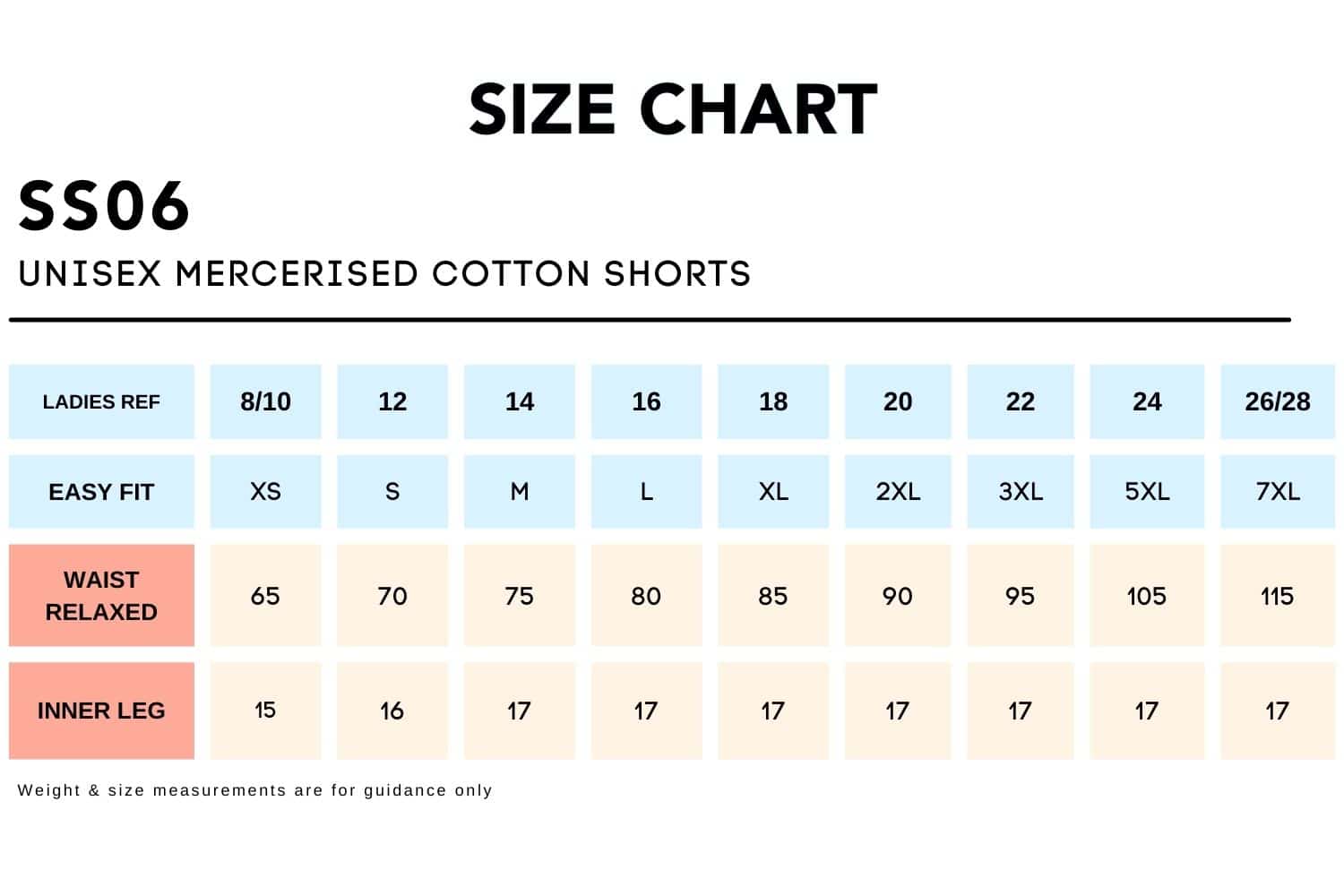Select the INNER LEG row header
Image resolution: width=1344 pixels, height=896 pixels.
pos(101,711)
